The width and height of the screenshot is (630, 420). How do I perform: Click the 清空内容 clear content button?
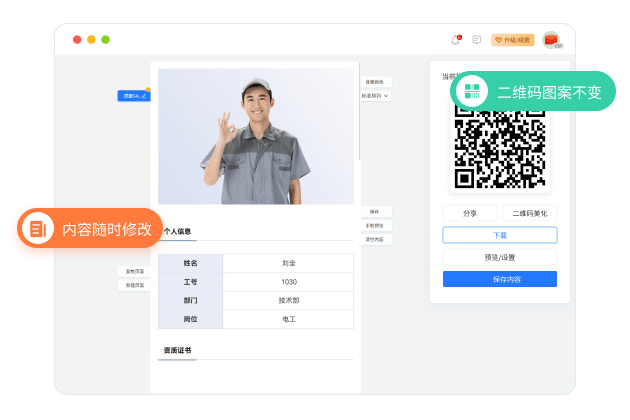click(374, 239)
